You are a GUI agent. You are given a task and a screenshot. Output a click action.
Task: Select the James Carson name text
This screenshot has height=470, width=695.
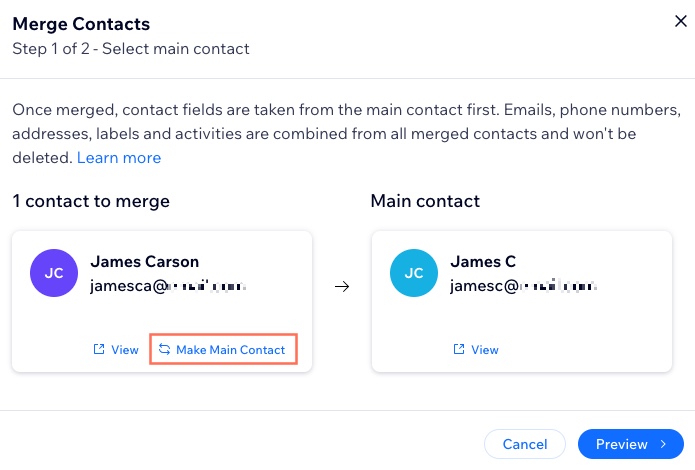[144, 262]
